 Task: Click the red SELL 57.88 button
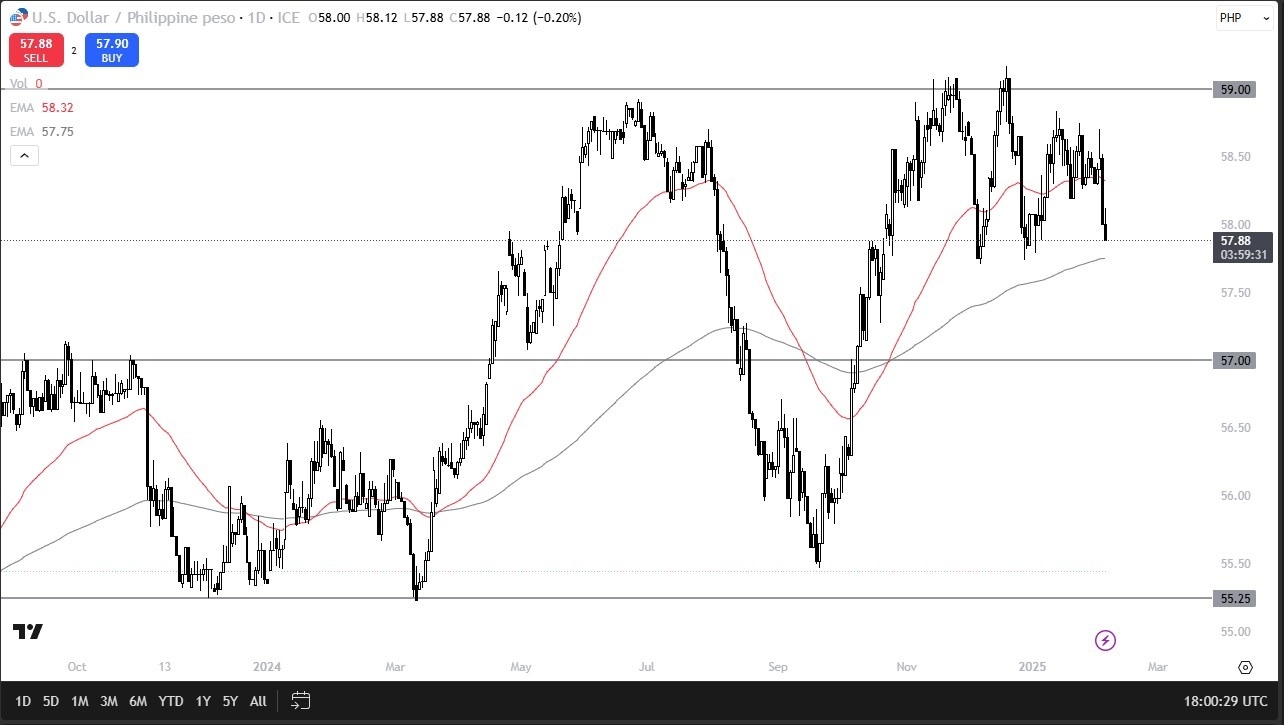36,50
